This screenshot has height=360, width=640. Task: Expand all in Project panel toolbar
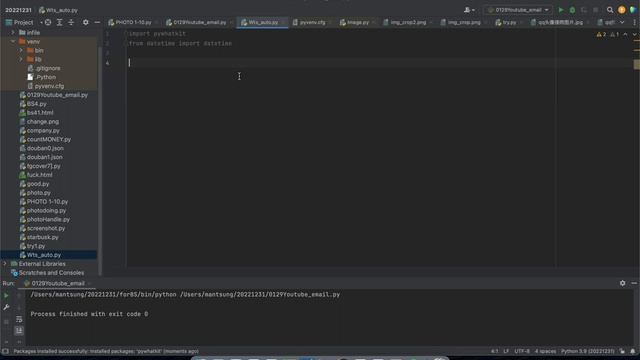click(x=60, y=22)
